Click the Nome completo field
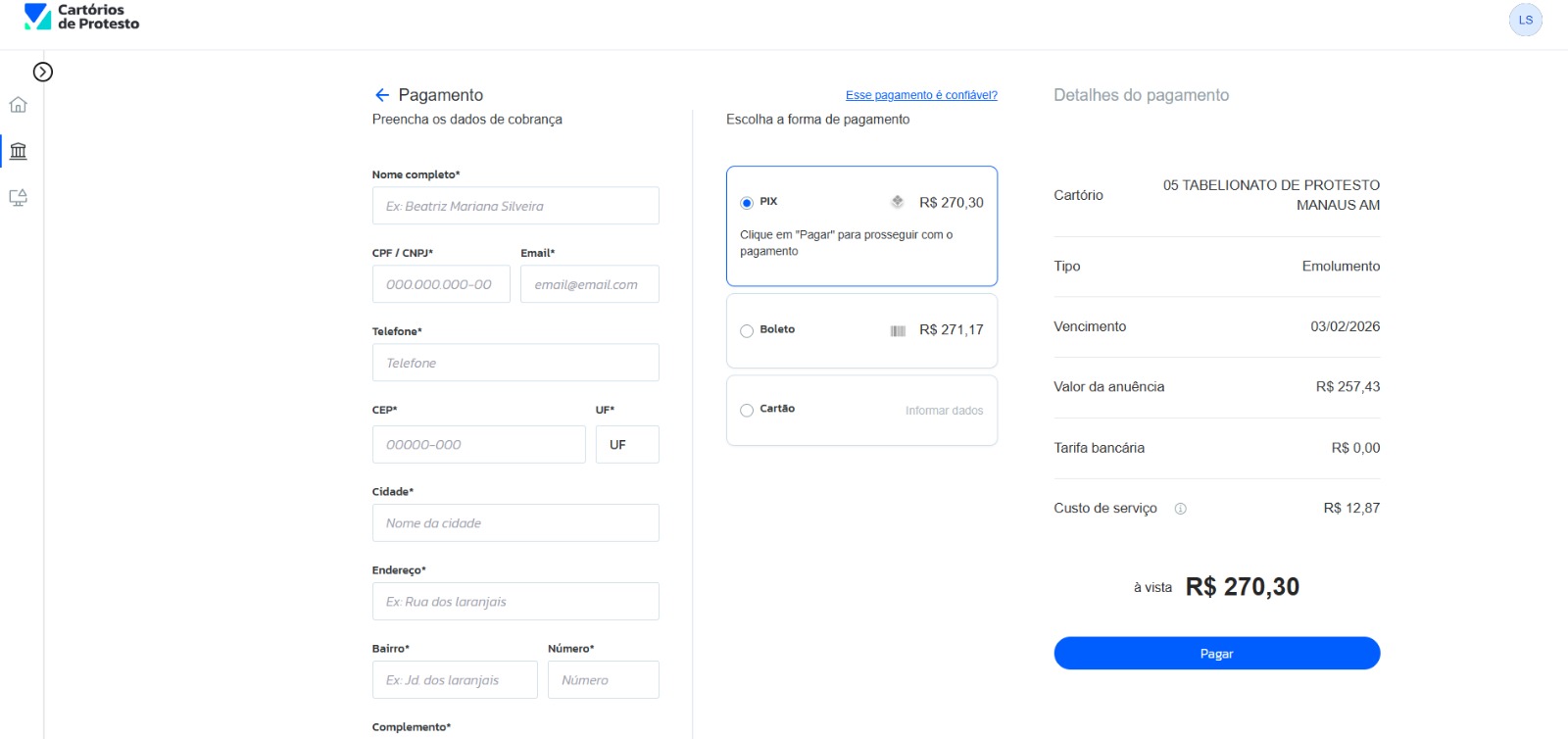 [515, 206]
